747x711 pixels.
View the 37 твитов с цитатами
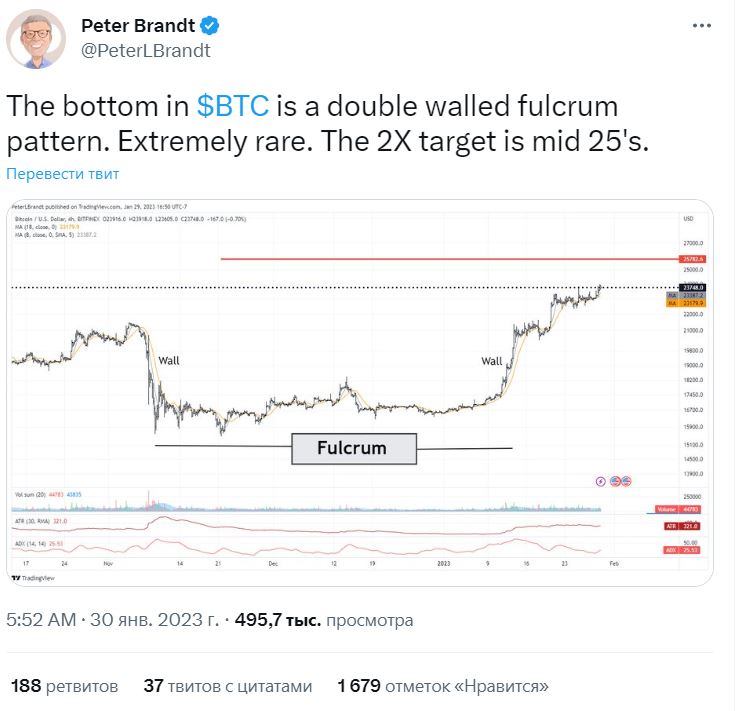coord(228,686)
